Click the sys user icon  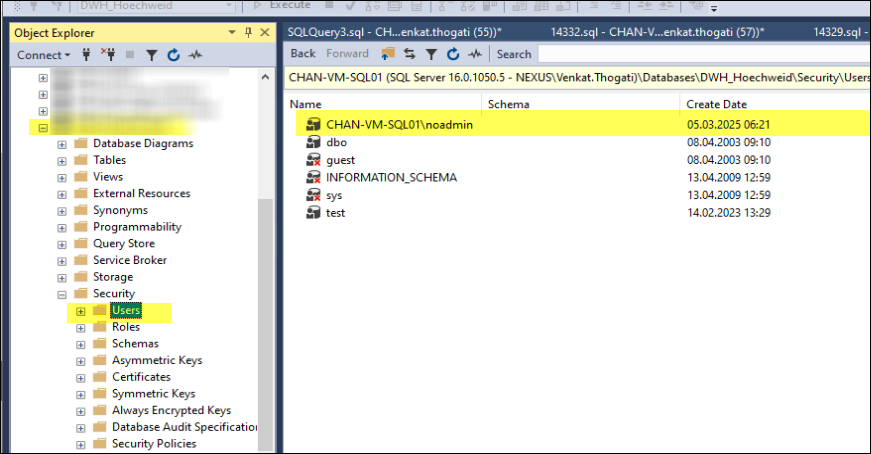coord(313,195)
